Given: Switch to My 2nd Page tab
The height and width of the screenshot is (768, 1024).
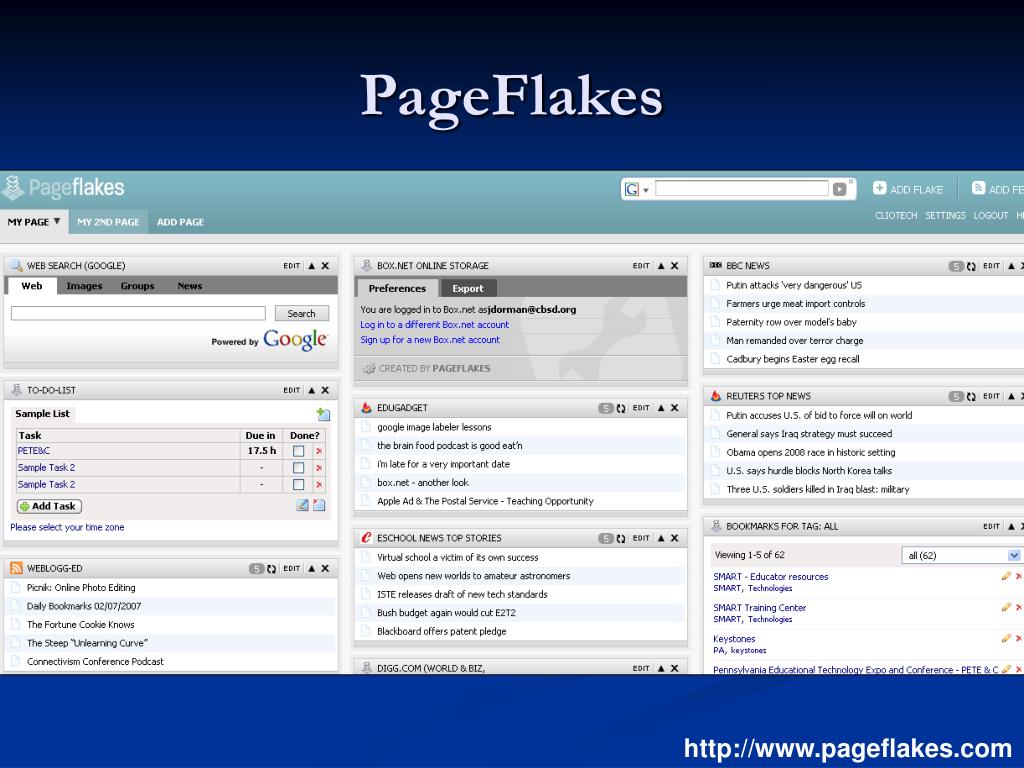Looking at the screenshot, I should click(108, 222).
